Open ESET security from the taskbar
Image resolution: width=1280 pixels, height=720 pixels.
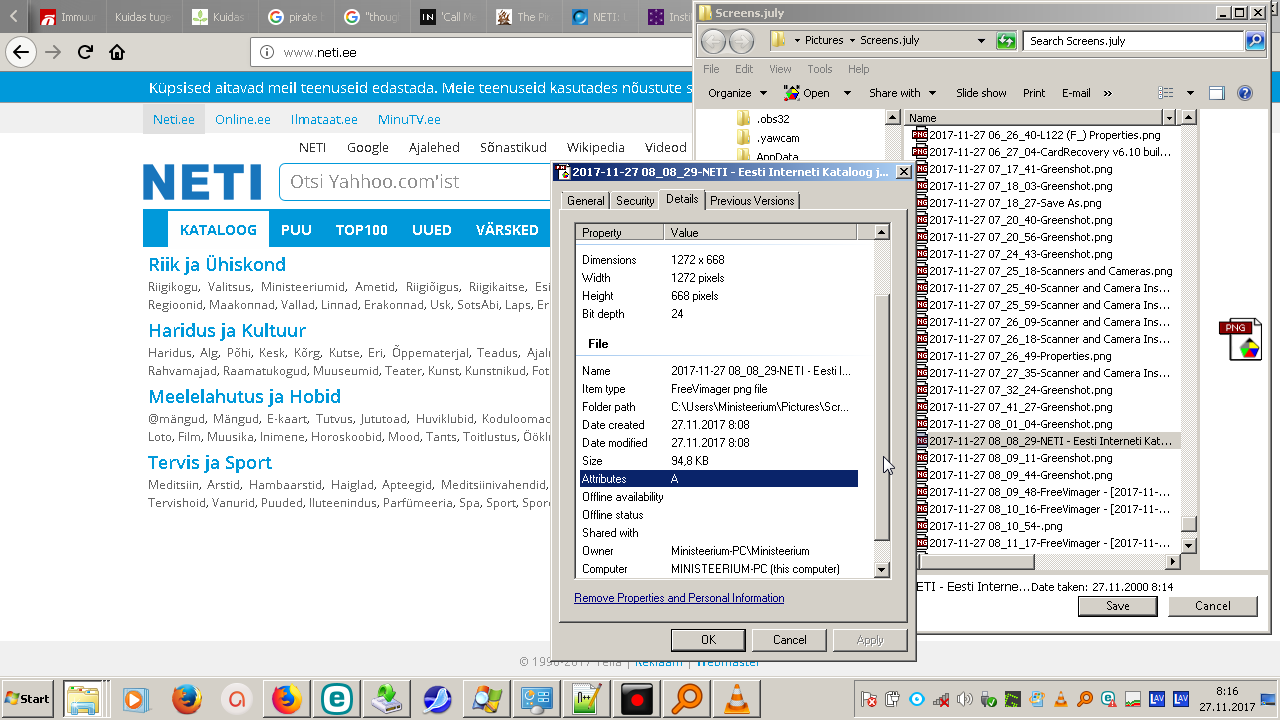[337, 699]
